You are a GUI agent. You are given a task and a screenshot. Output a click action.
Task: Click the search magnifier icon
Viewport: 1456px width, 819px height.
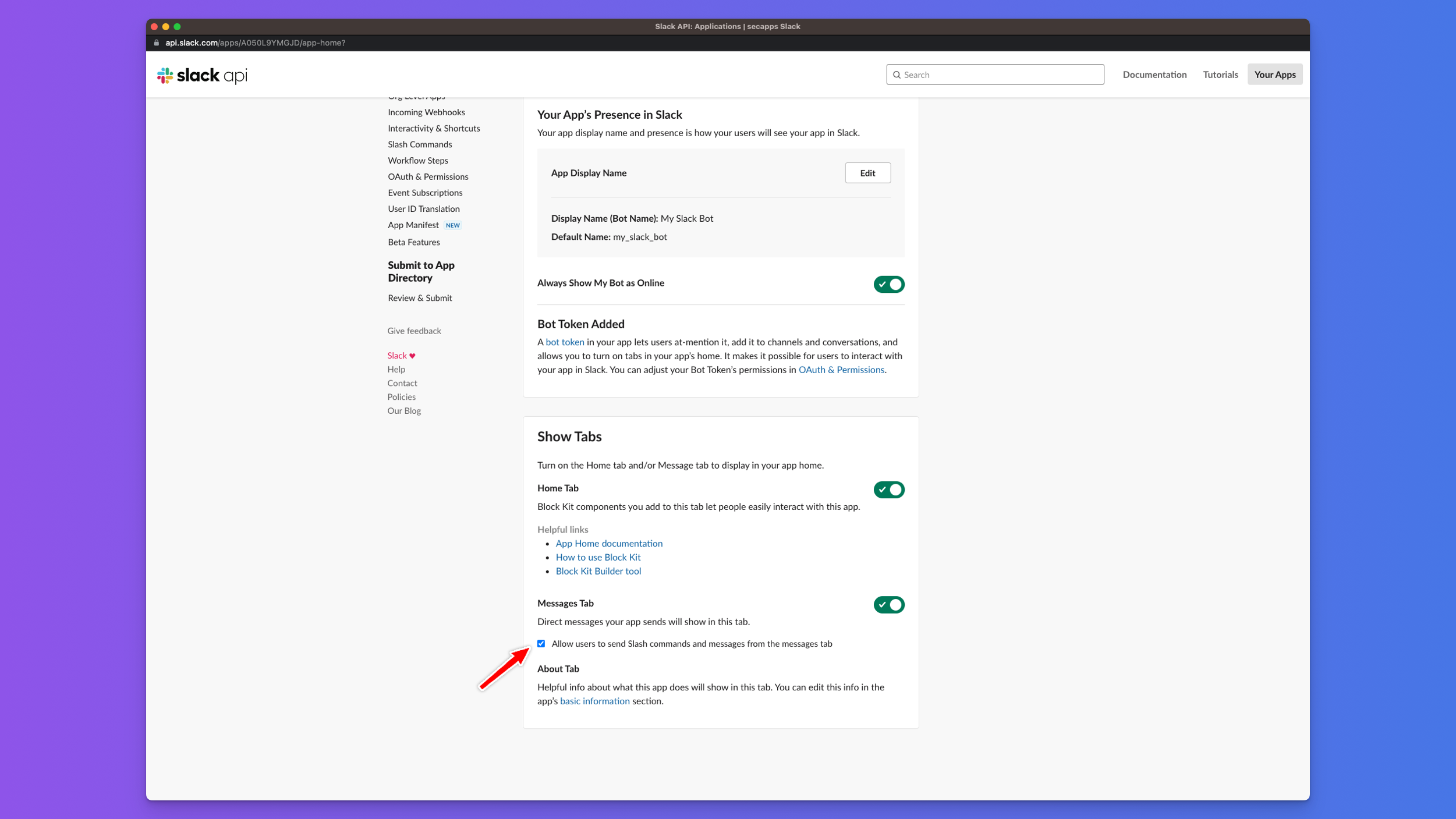897,75
